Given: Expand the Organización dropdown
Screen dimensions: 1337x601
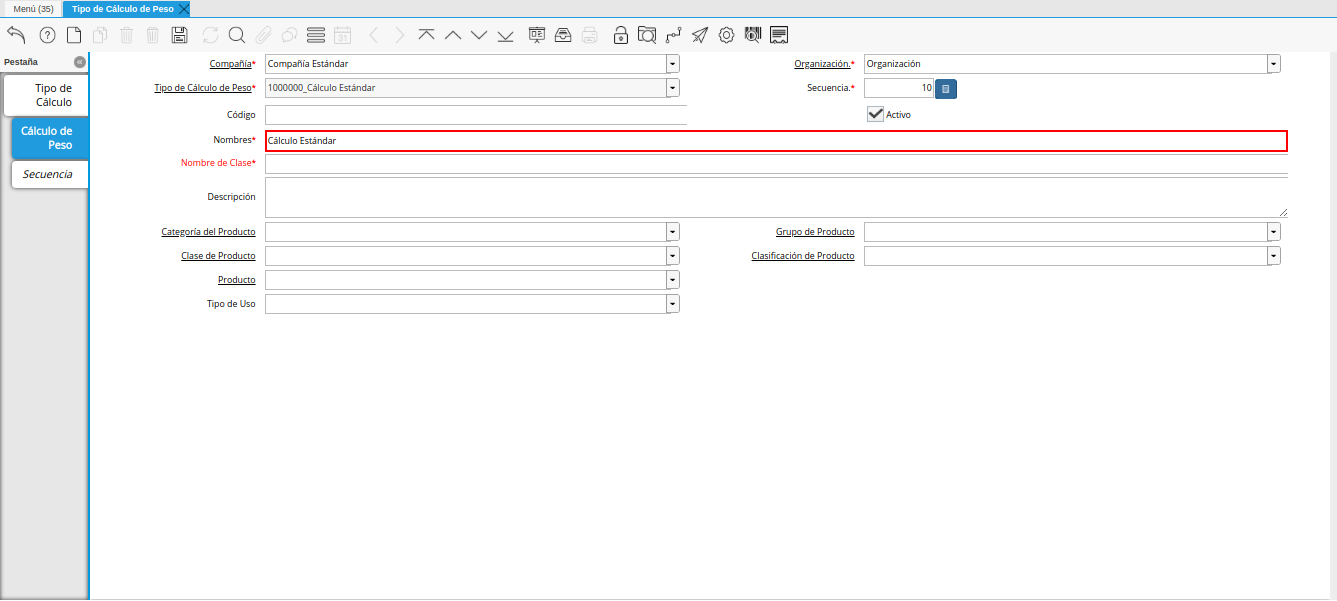Looking at the screenshot, I should coord(1274,64).
